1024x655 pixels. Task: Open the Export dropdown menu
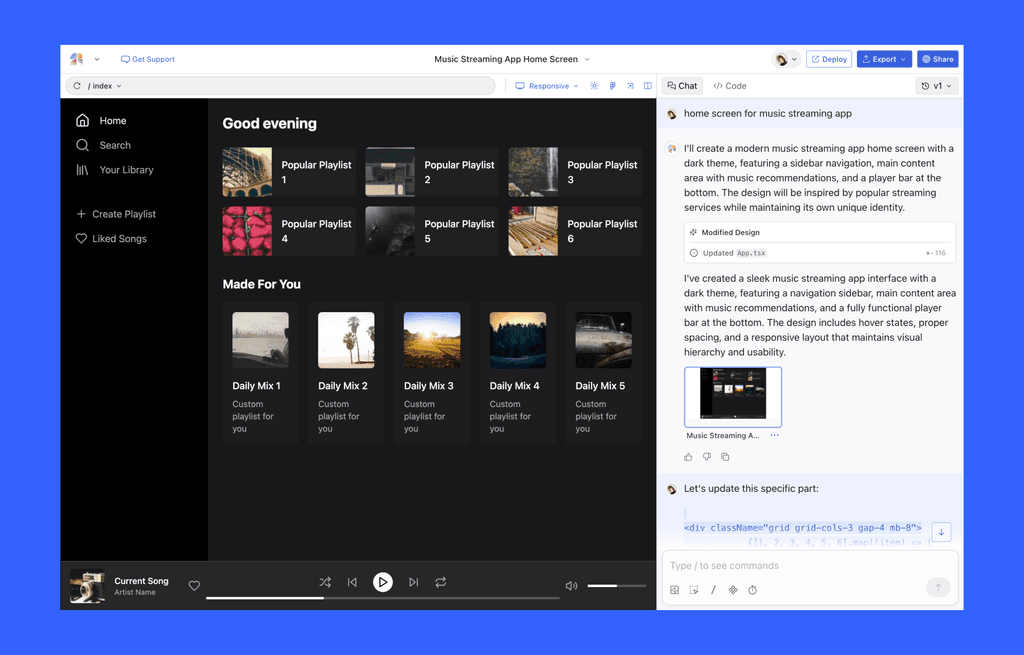tap(884, 59)
